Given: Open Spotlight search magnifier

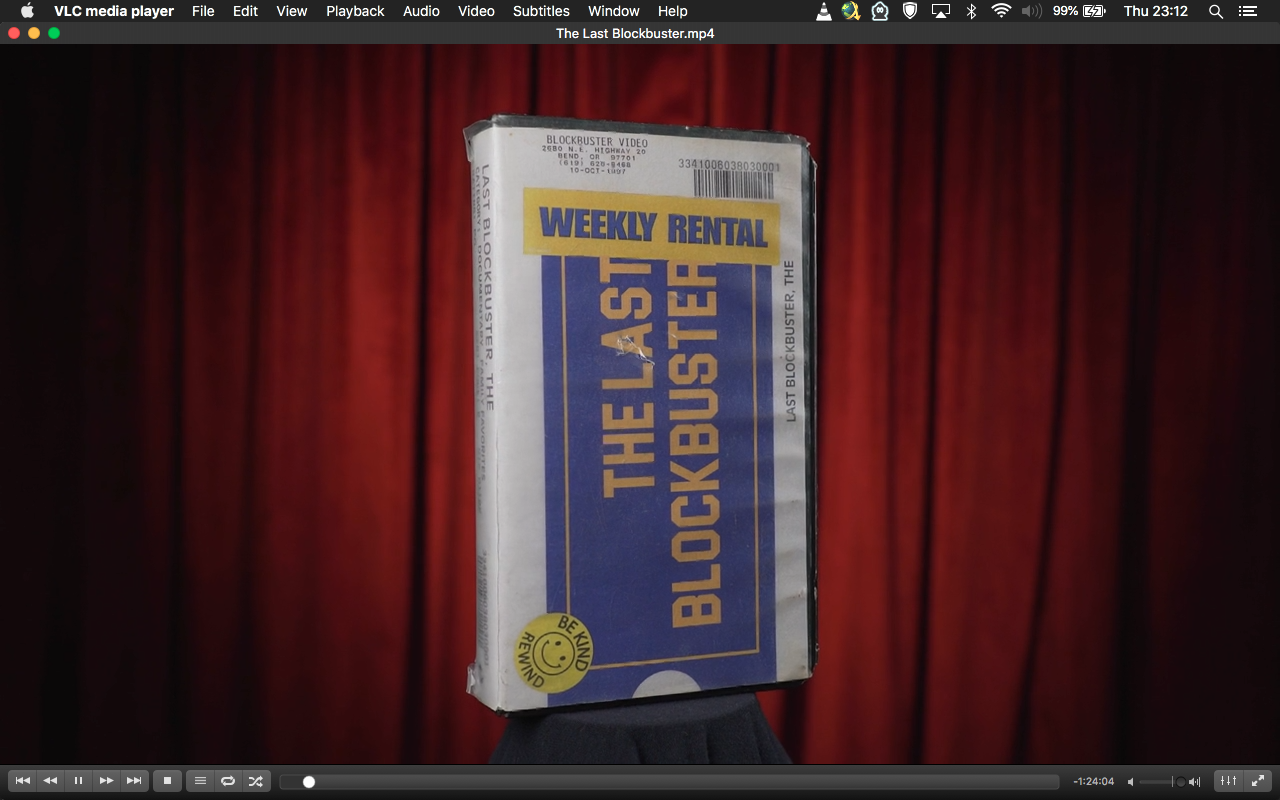Looking at the screenshot, I should pos(1216,11).
